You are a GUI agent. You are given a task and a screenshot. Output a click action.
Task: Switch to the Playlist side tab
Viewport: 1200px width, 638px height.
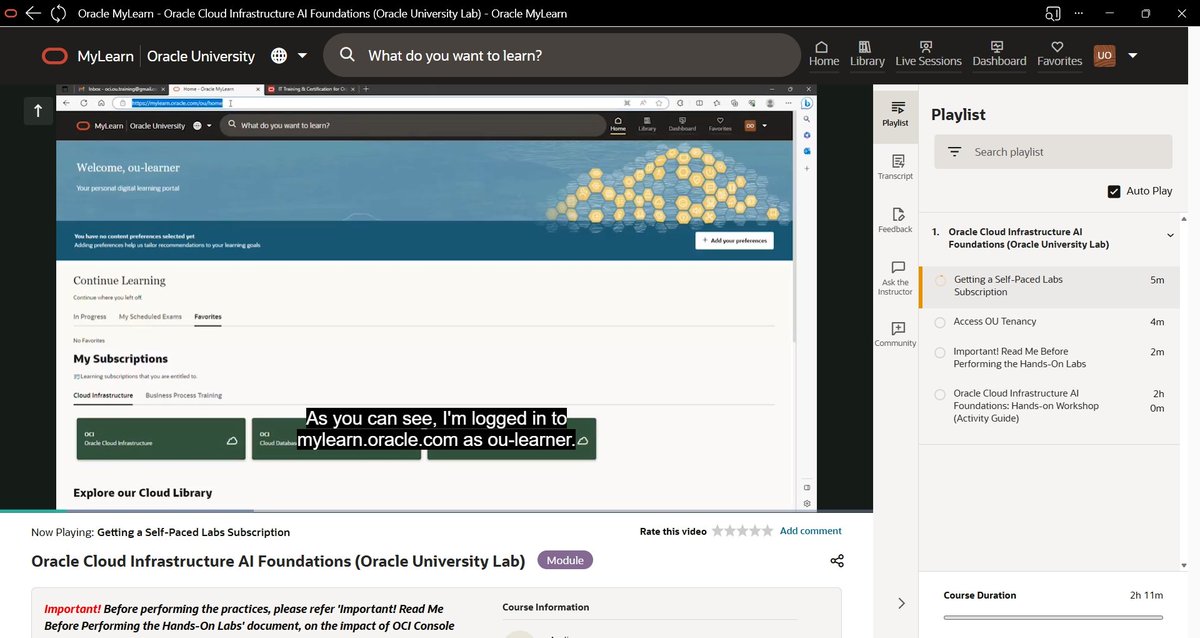click(x=895, y=114)
